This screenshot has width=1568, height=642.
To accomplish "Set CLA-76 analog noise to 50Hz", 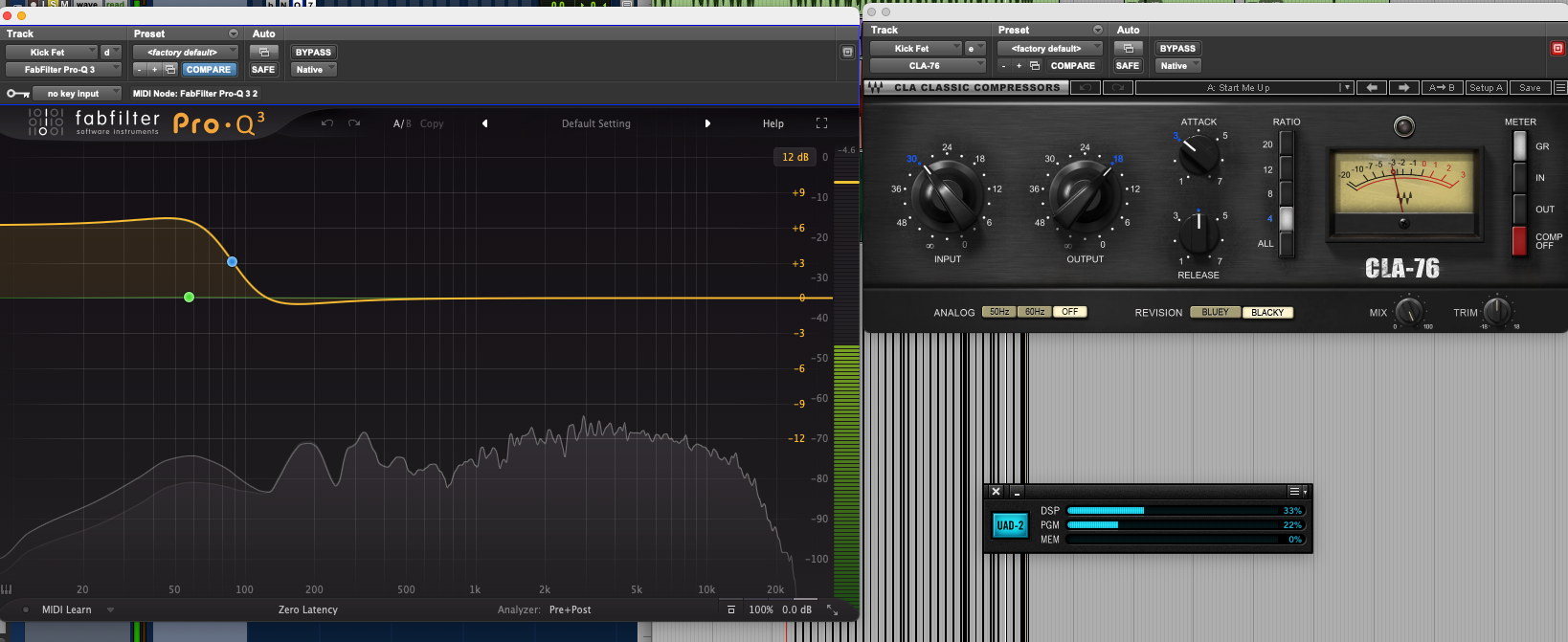I will coord(999,312).
